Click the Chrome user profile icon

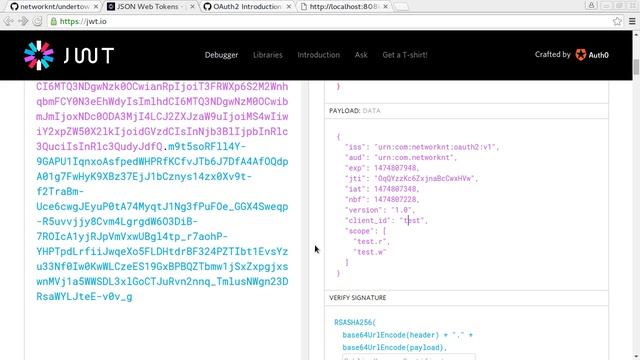591,6
